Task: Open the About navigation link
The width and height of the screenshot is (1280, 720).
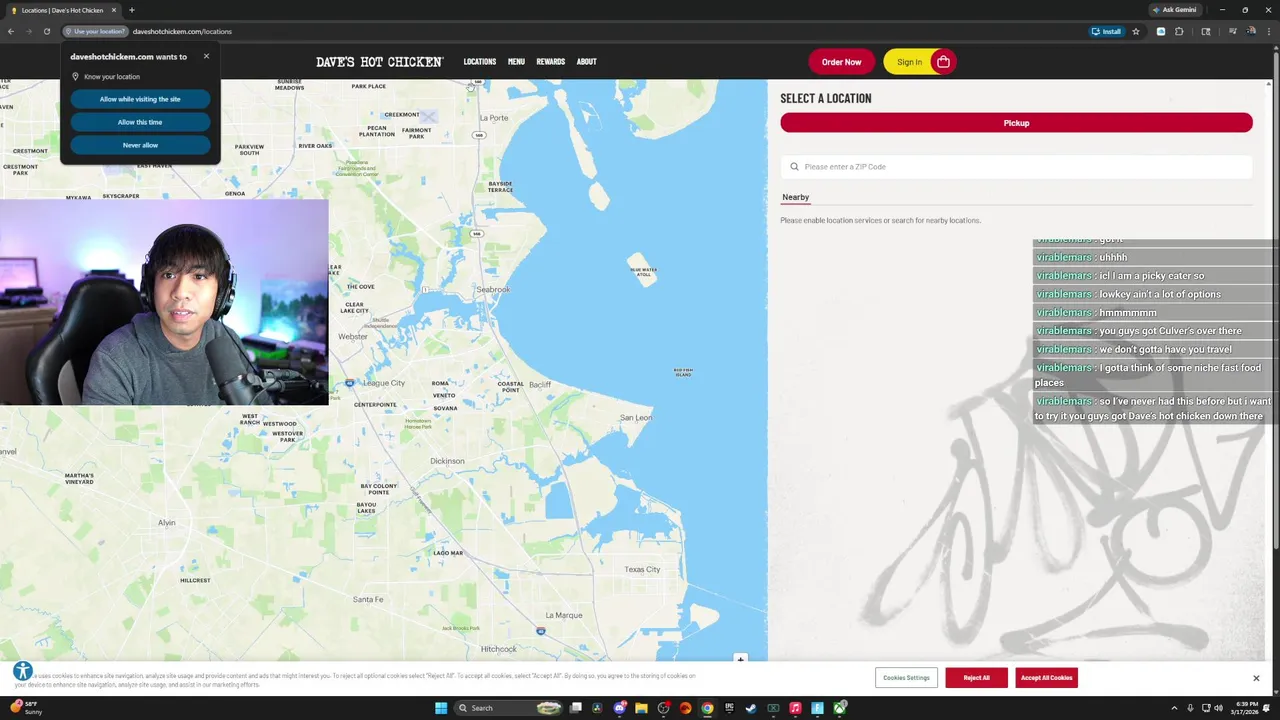Action: (x=586, y=62)
